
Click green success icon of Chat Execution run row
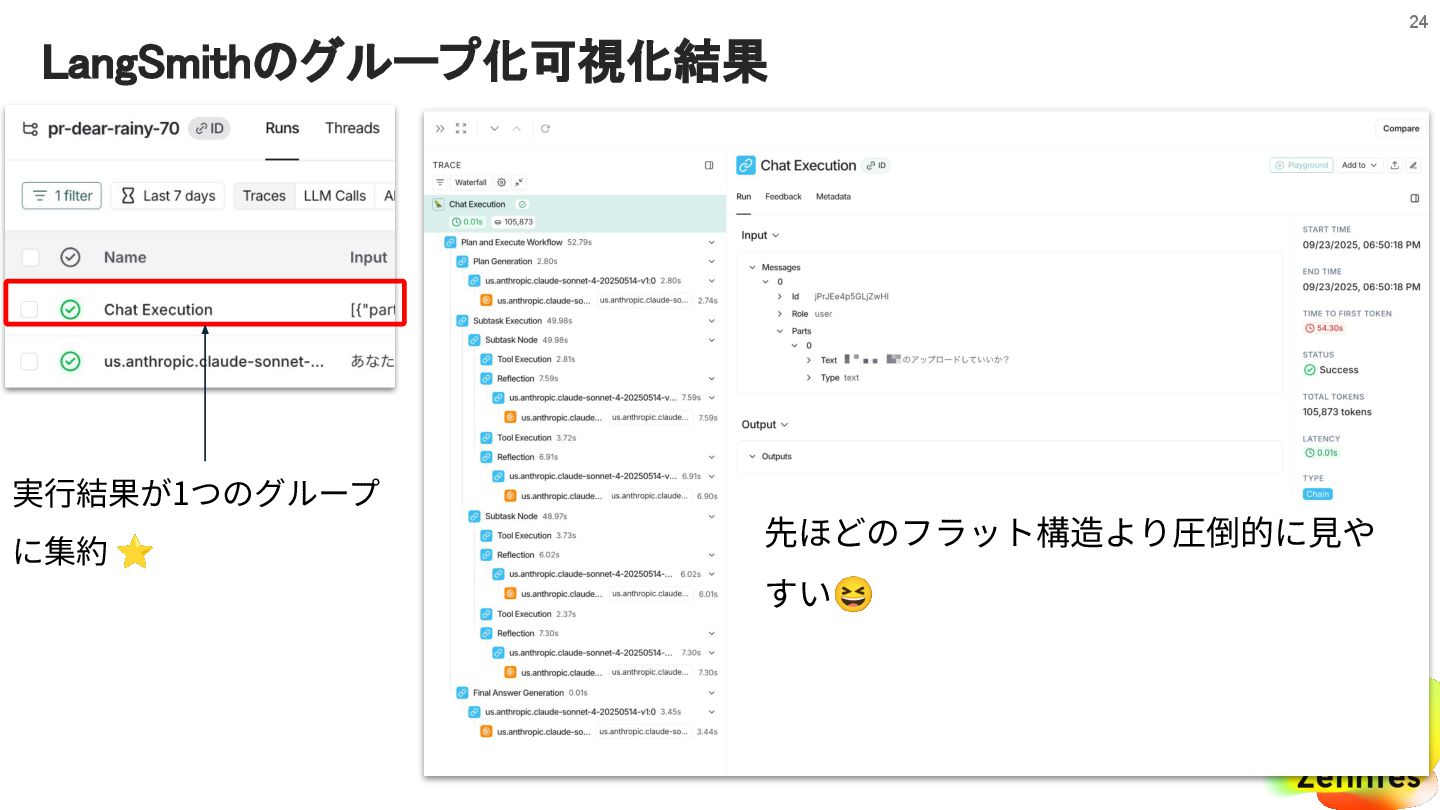[x=70, y=309]
